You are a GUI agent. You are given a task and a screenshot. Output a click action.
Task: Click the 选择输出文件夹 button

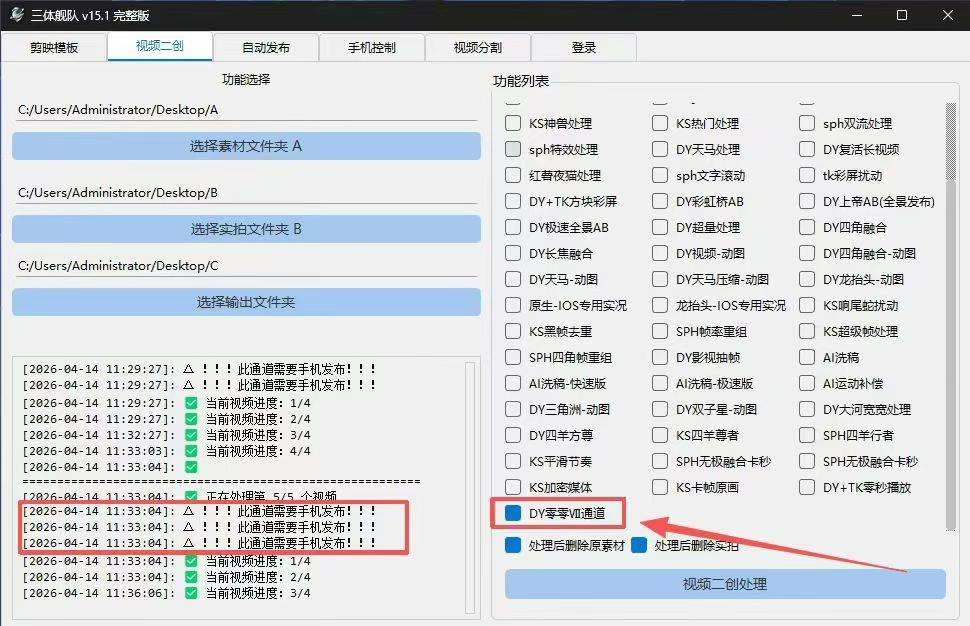click(x=246, y=302)
